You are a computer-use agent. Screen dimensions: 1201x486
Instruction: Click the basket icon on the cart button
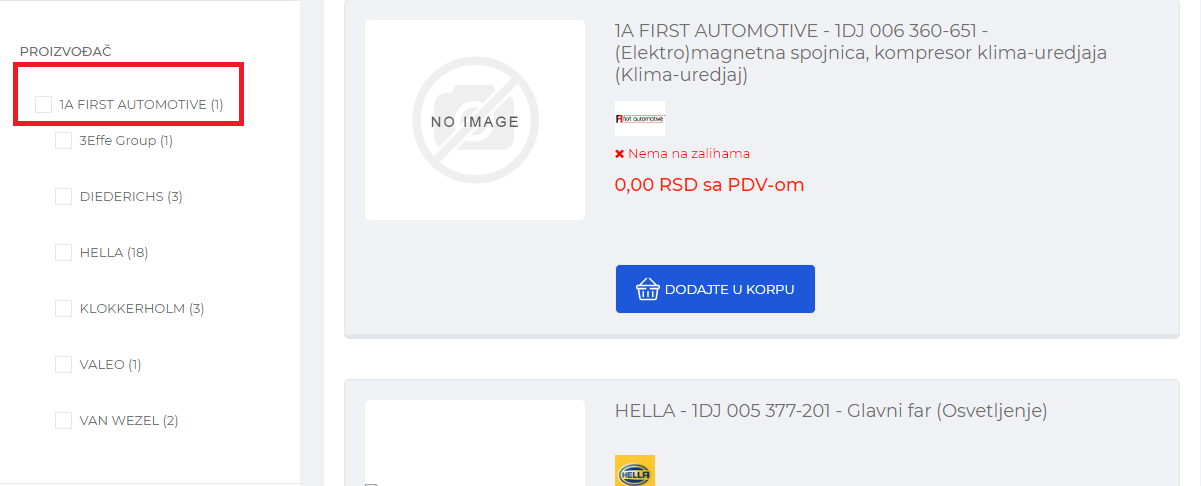647,289
